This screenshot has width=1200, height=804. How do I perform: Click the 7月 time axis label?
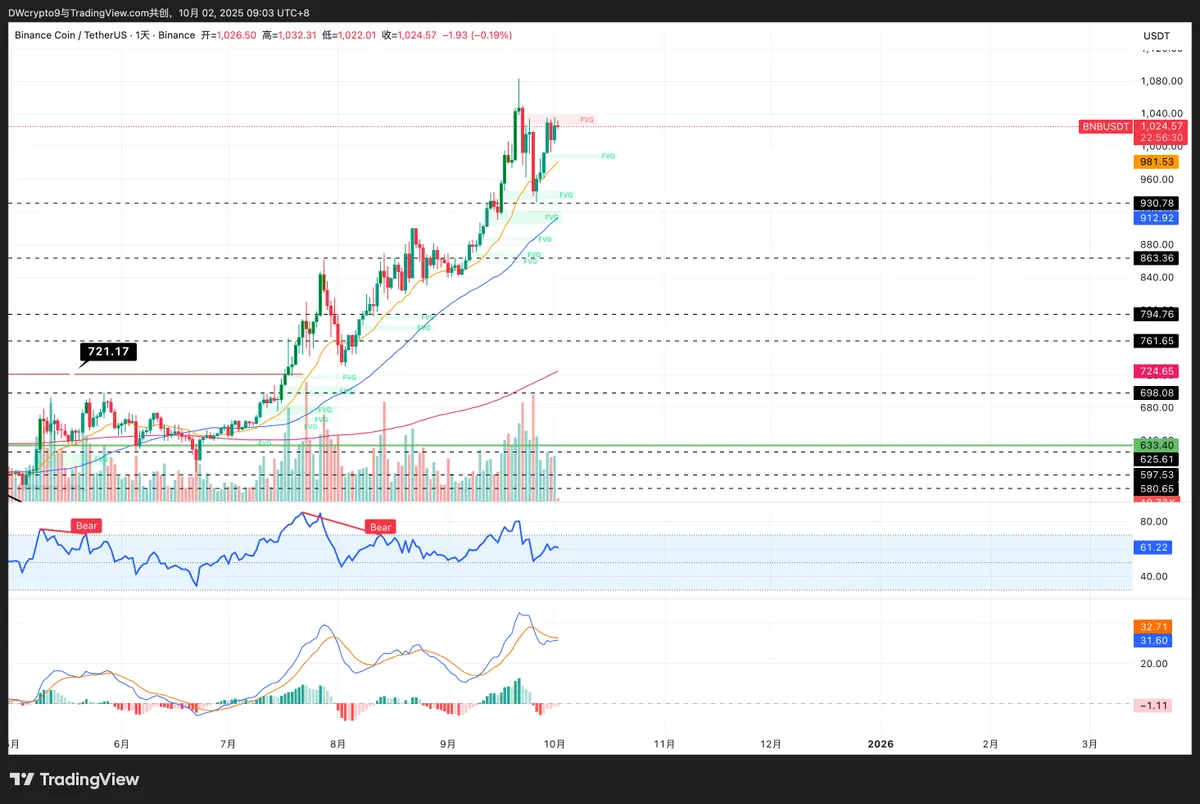228,744
